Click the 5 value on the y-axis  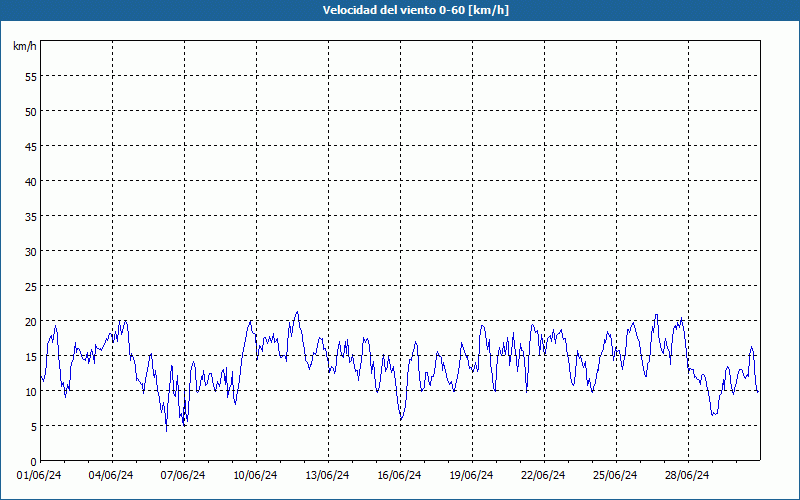[34, 427]
